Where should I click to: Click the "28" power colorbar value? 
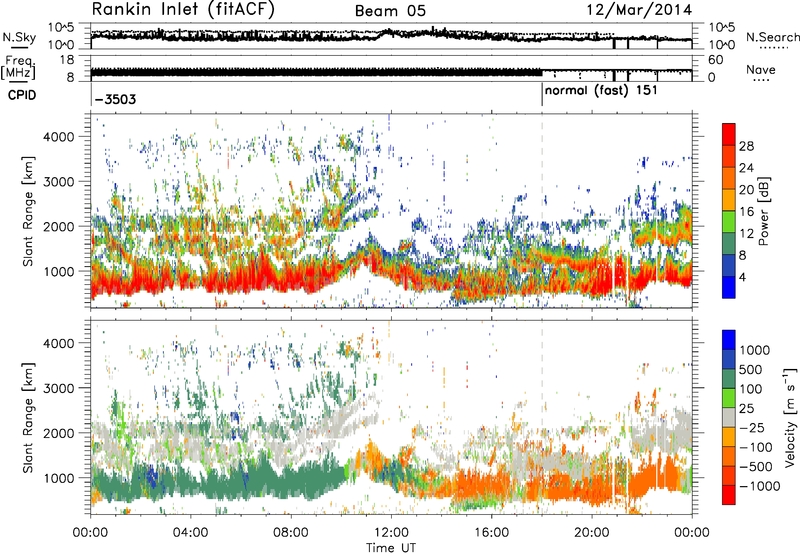click(746, 146)
